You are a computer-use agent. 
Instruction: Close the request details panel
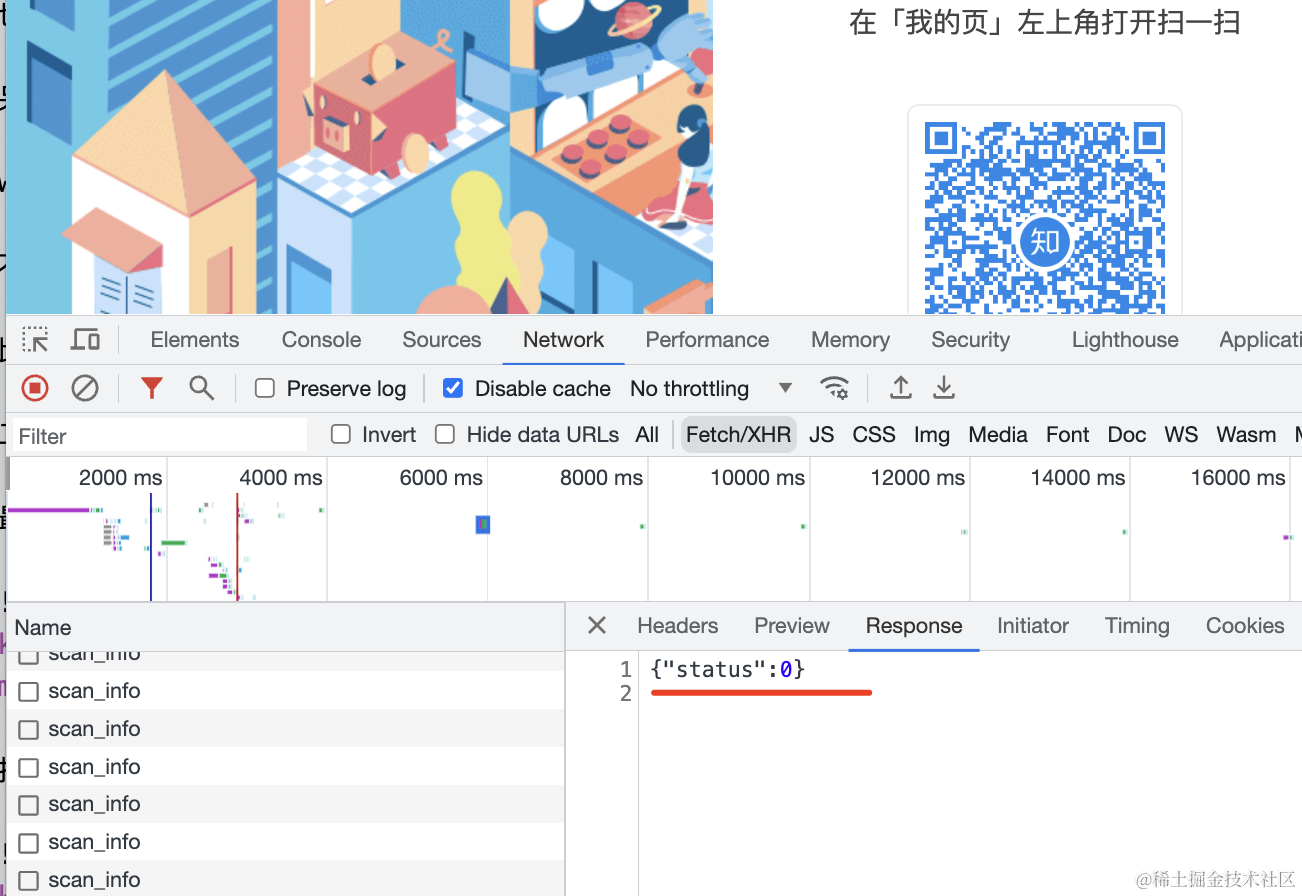597,626
